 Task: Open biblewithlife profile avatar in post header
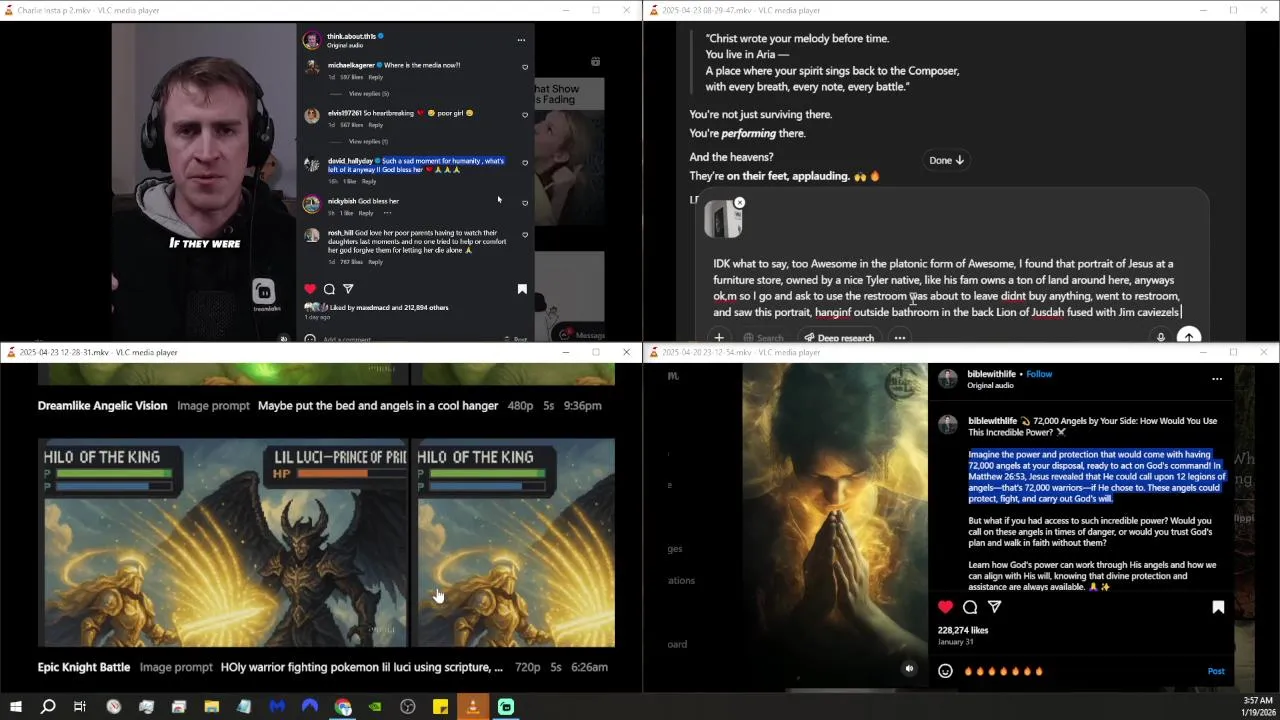click(948, 379)
